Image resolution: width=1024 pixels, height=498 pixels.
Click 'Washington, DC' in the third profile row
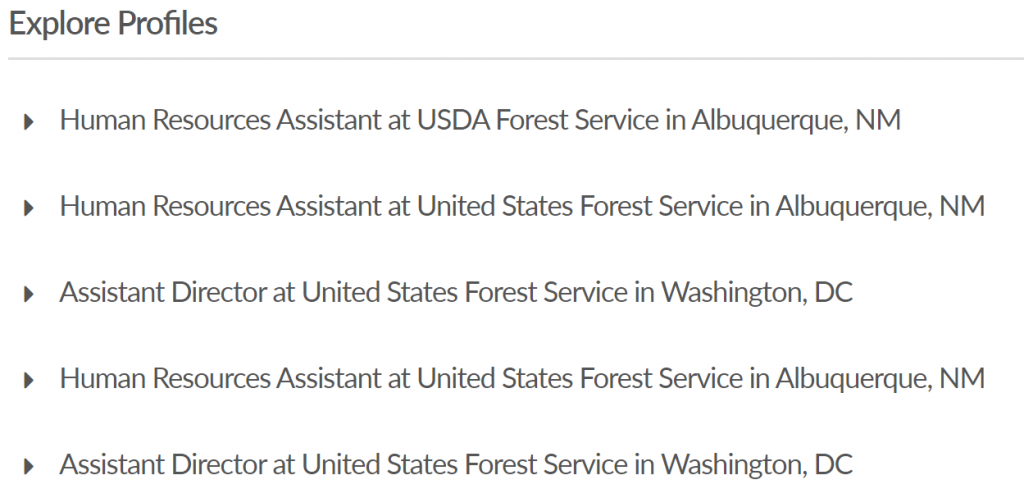coord(756,293)
